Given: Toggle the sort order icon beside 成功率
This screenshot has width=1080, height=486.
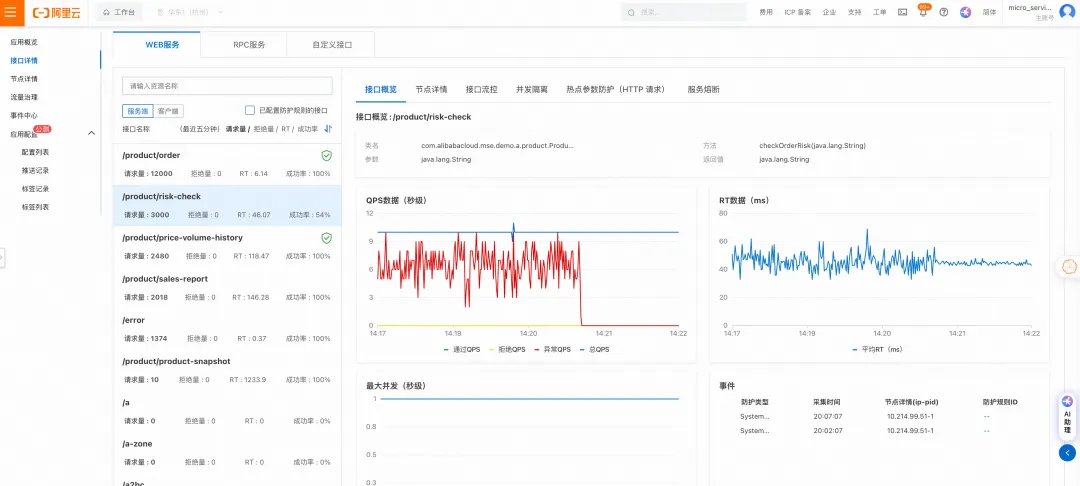Looking at the screenshot, I should point(328,129).
